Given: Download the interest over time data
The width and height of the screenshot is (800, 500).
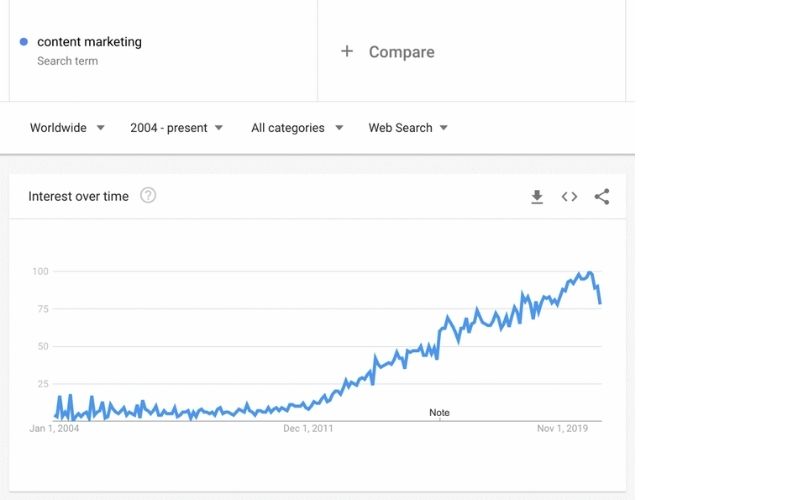Looking at the screenshot, I should coord(537,196).
